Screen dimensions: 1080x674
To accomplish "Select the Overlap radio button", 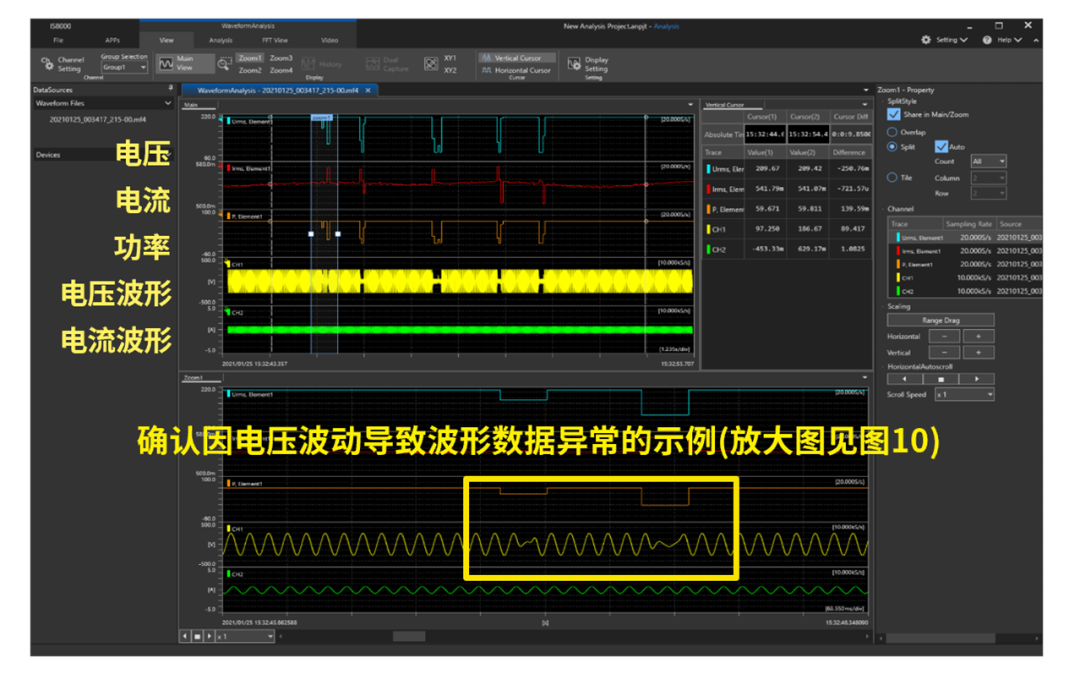I will tap(892, 131).
